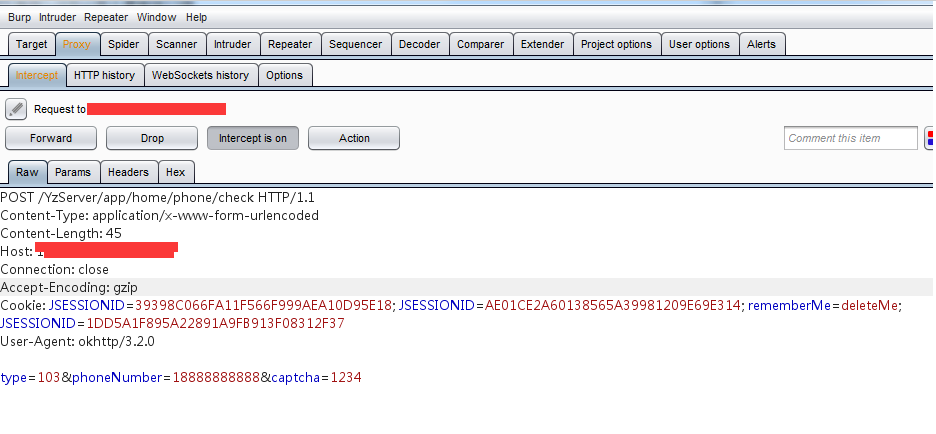The width and height of the screenshot is (936, 434).
Task: Go to the Decoder tab
Action: [419, 44]
